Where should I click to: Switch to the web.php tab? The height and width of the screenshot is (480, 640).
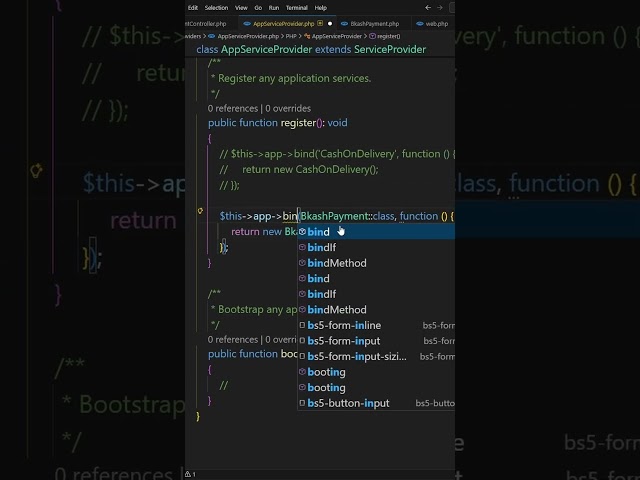(437, 24)
